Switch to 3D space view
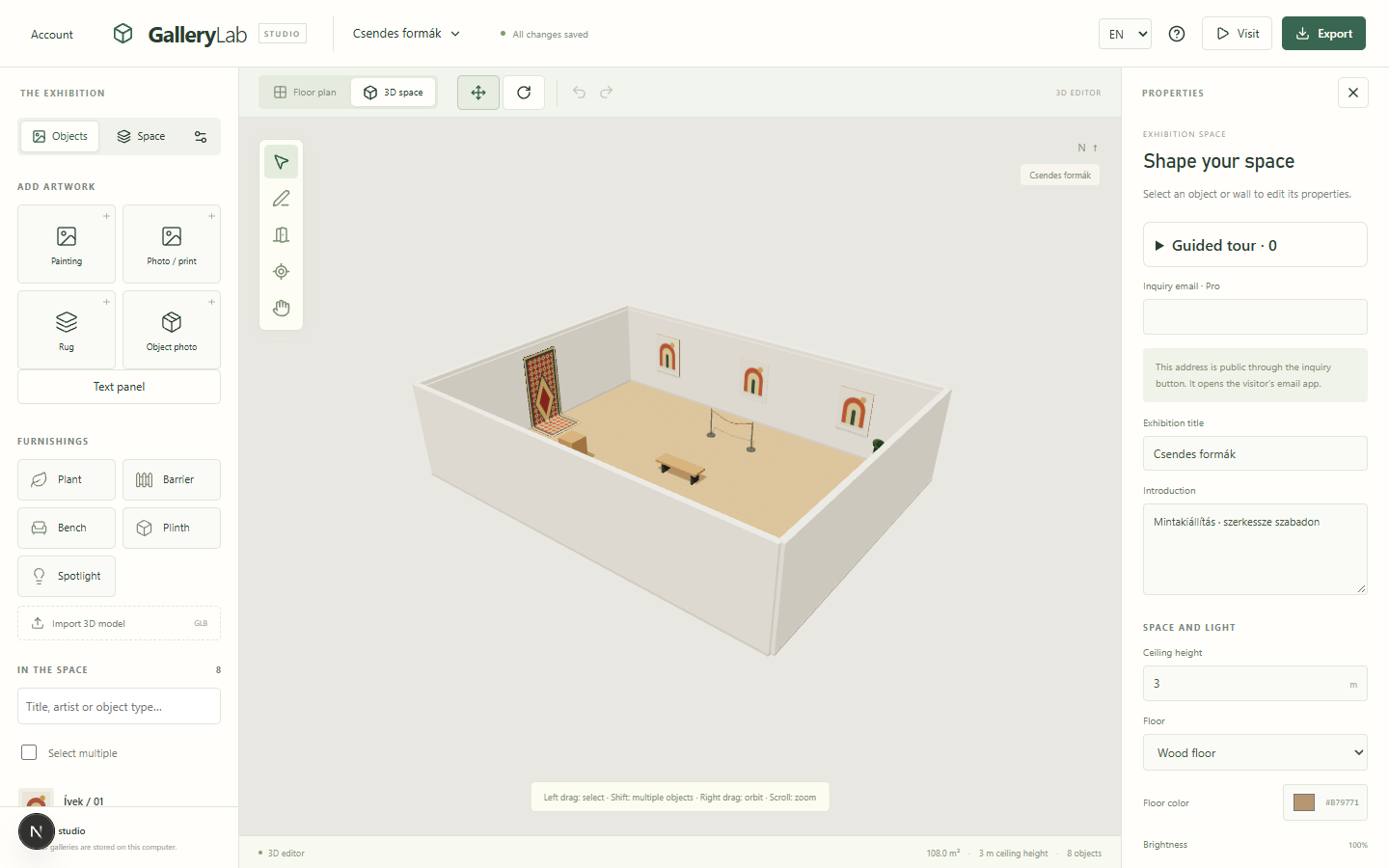 point(394,93)
